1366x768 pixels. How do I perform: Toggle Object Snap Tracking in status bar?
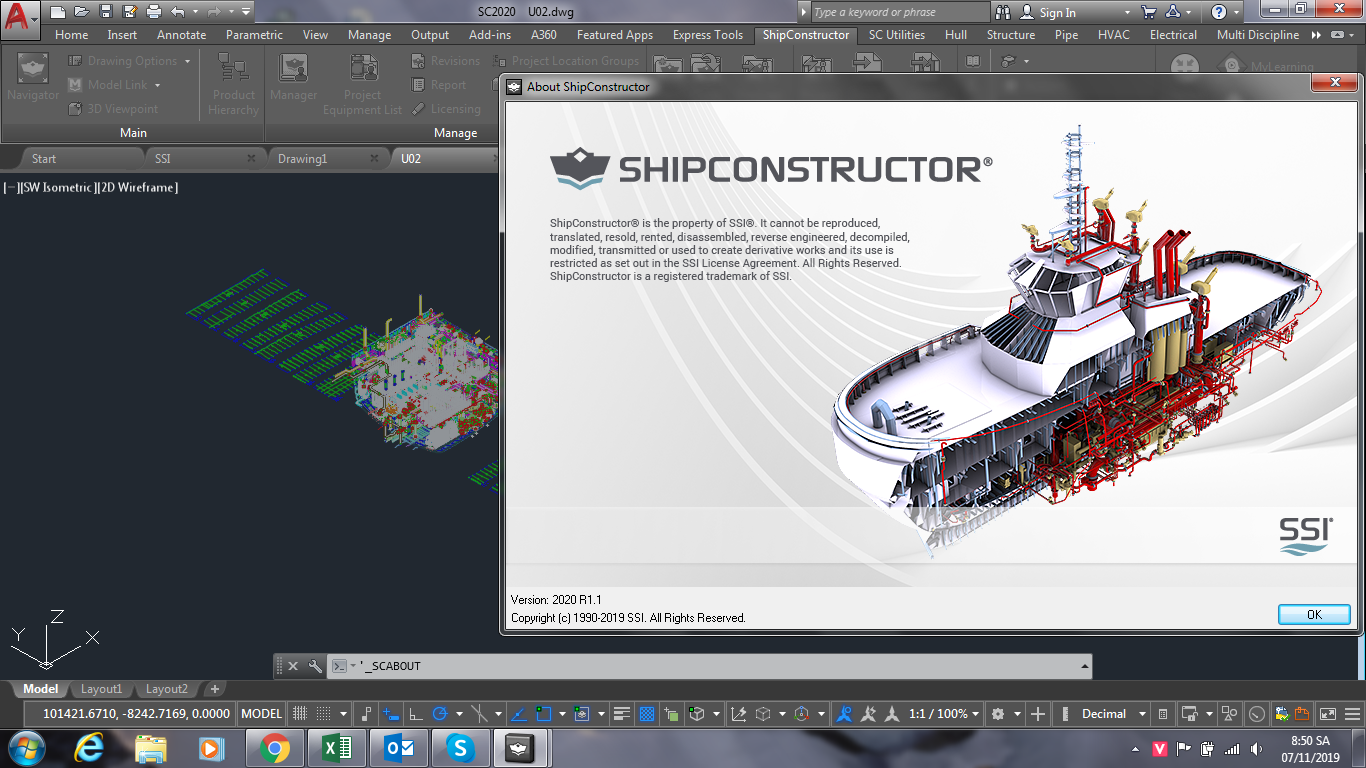tap(519, 714)
